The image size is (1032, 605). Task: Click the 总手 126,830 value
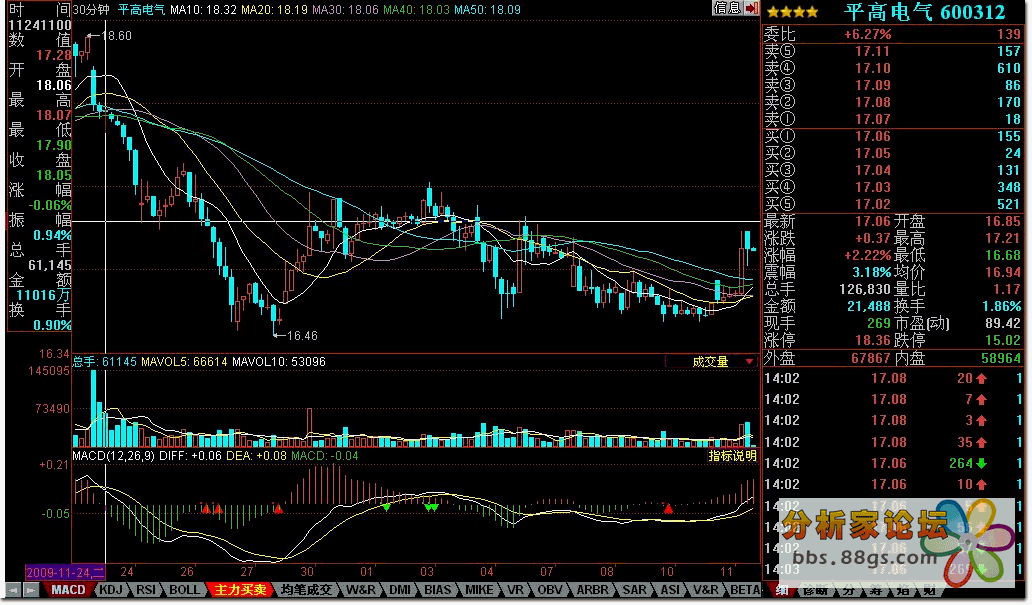point(864,289)
